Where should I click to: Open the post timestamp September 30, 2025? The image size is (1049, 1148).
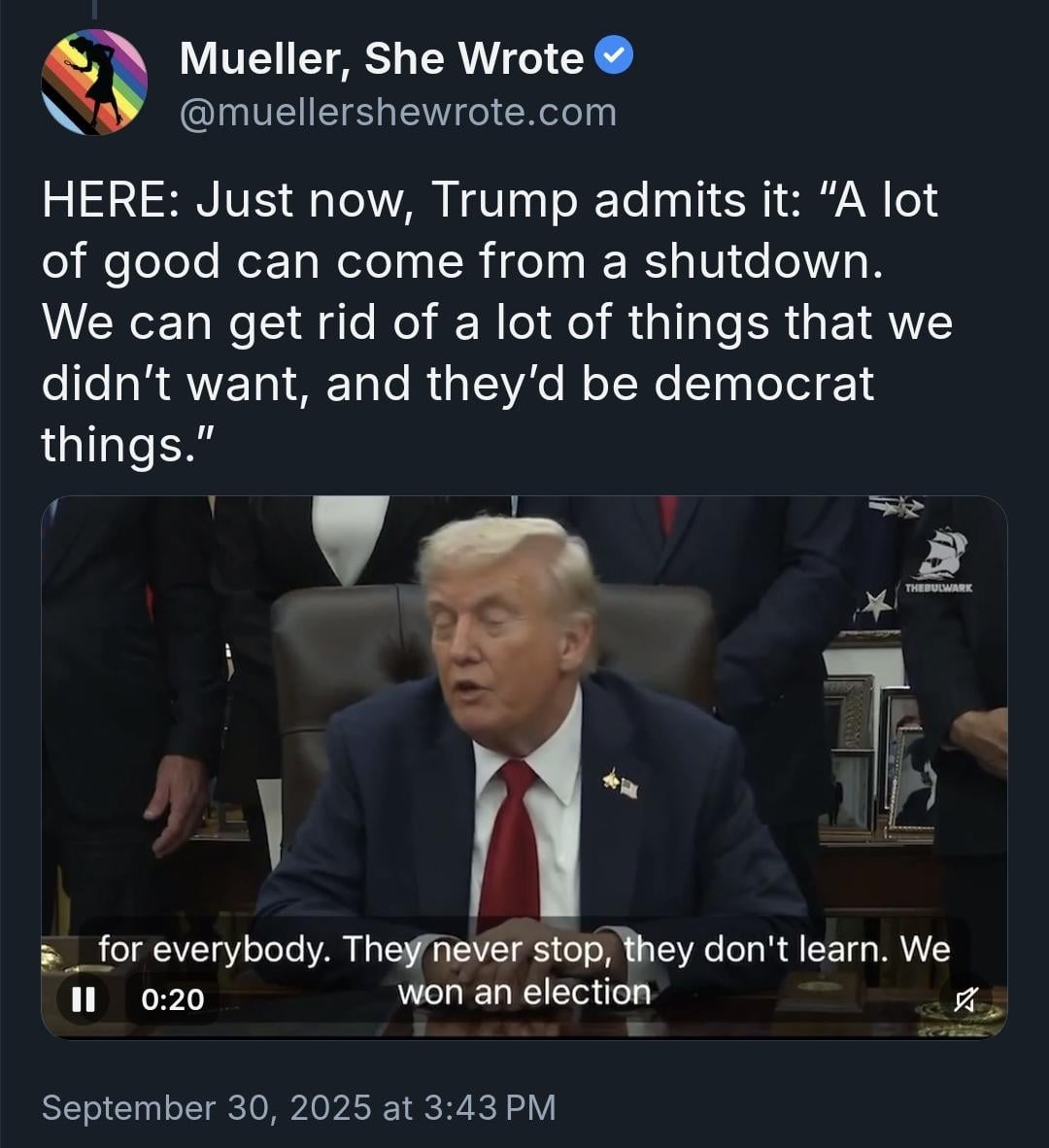298,1107
